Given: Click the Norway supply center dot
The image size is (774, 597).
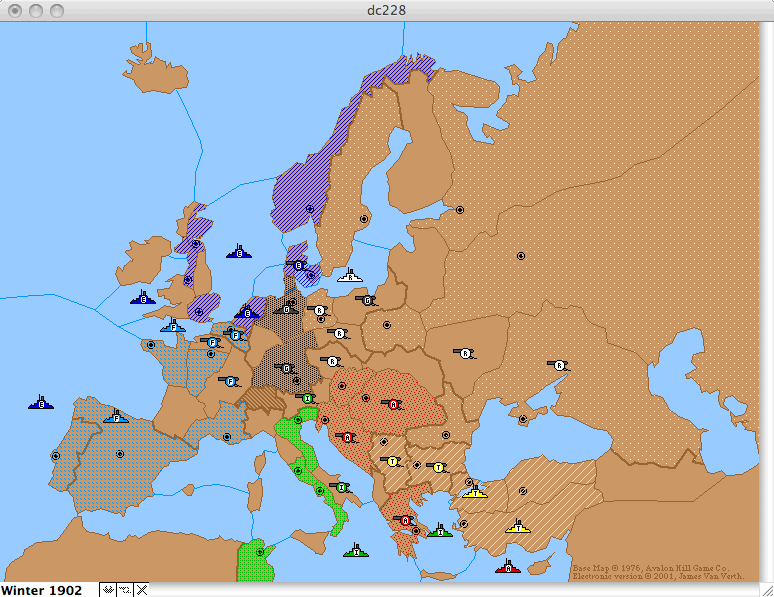Looking at the screenshot, I should pyautogui.click(x=310, y=209).
